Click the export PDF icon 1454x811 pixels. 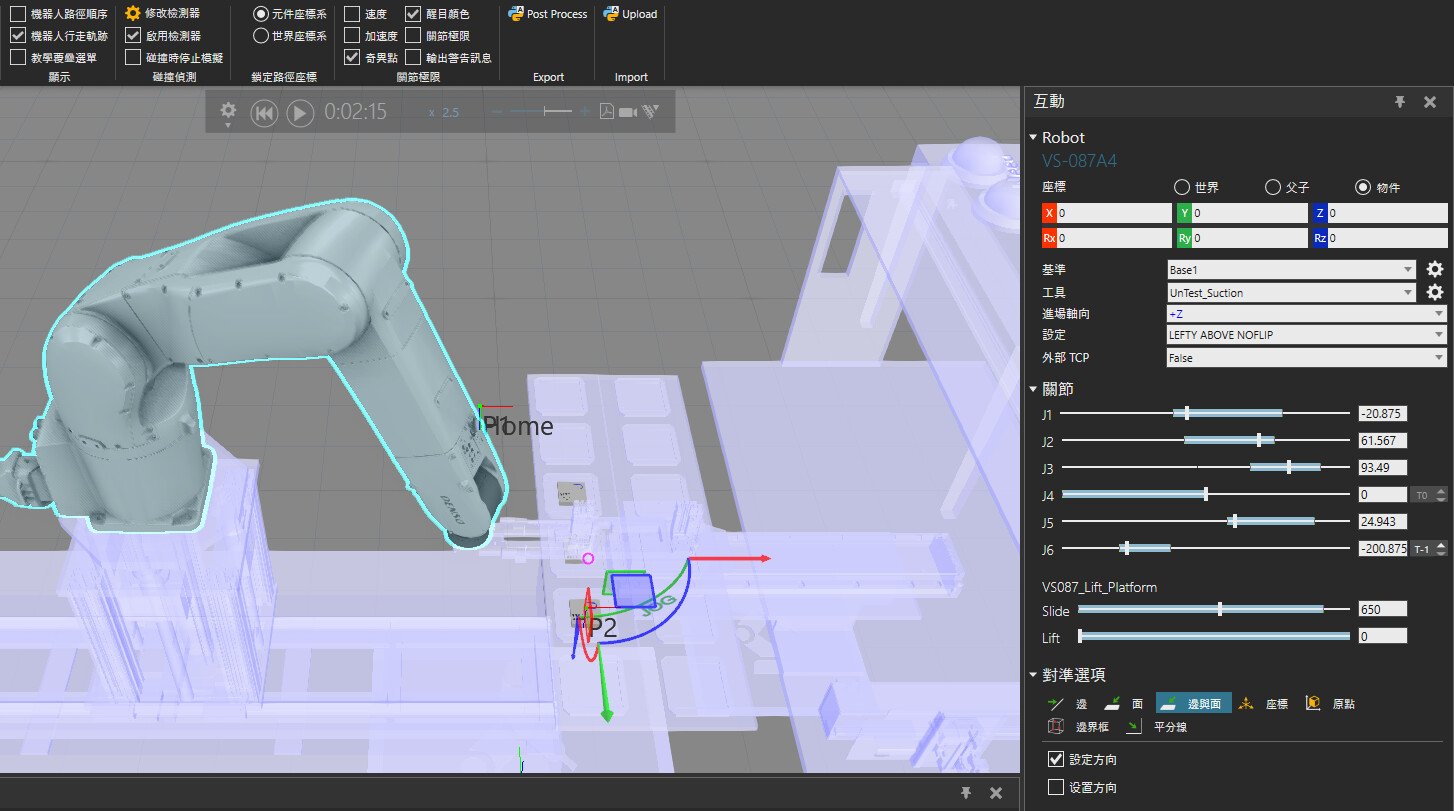tap(606, 112)
